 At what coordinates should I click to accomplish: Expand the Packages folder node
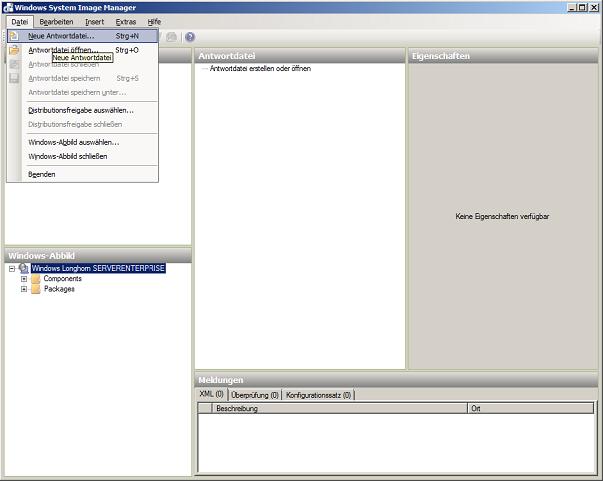[24, 289]
